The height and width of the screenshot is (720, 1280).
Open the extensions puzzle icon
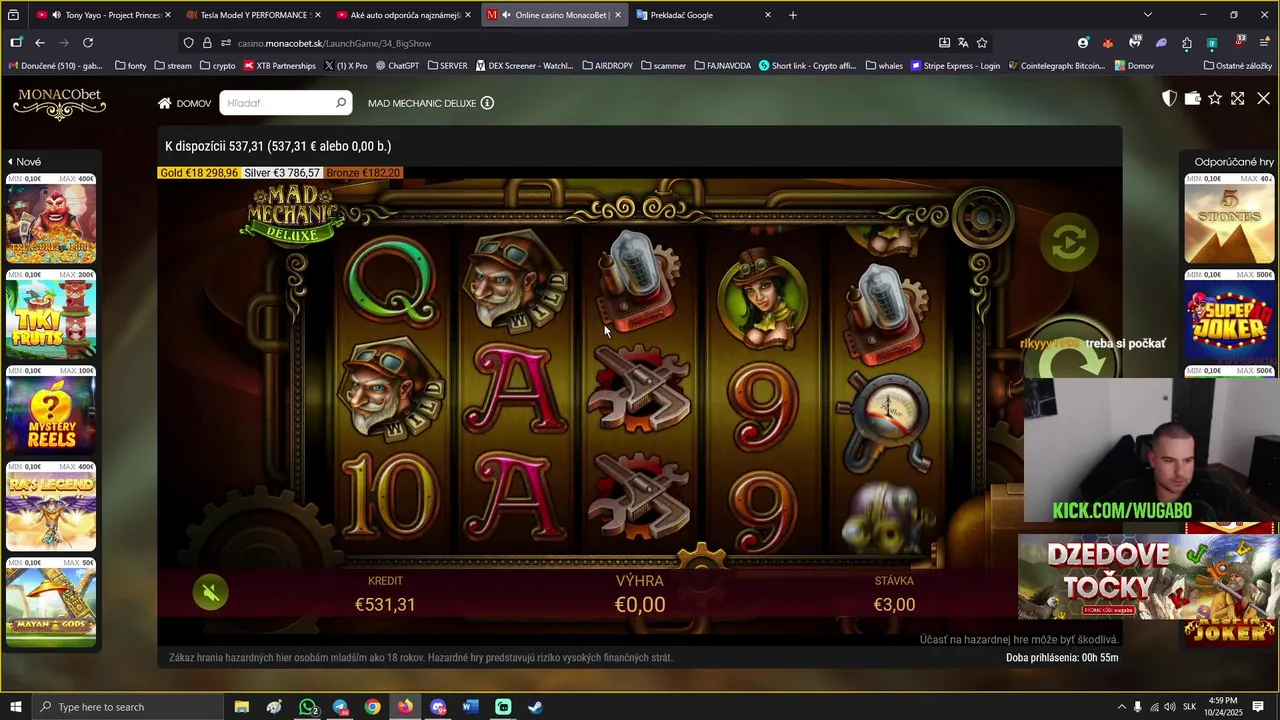[x=1187, y=43]
